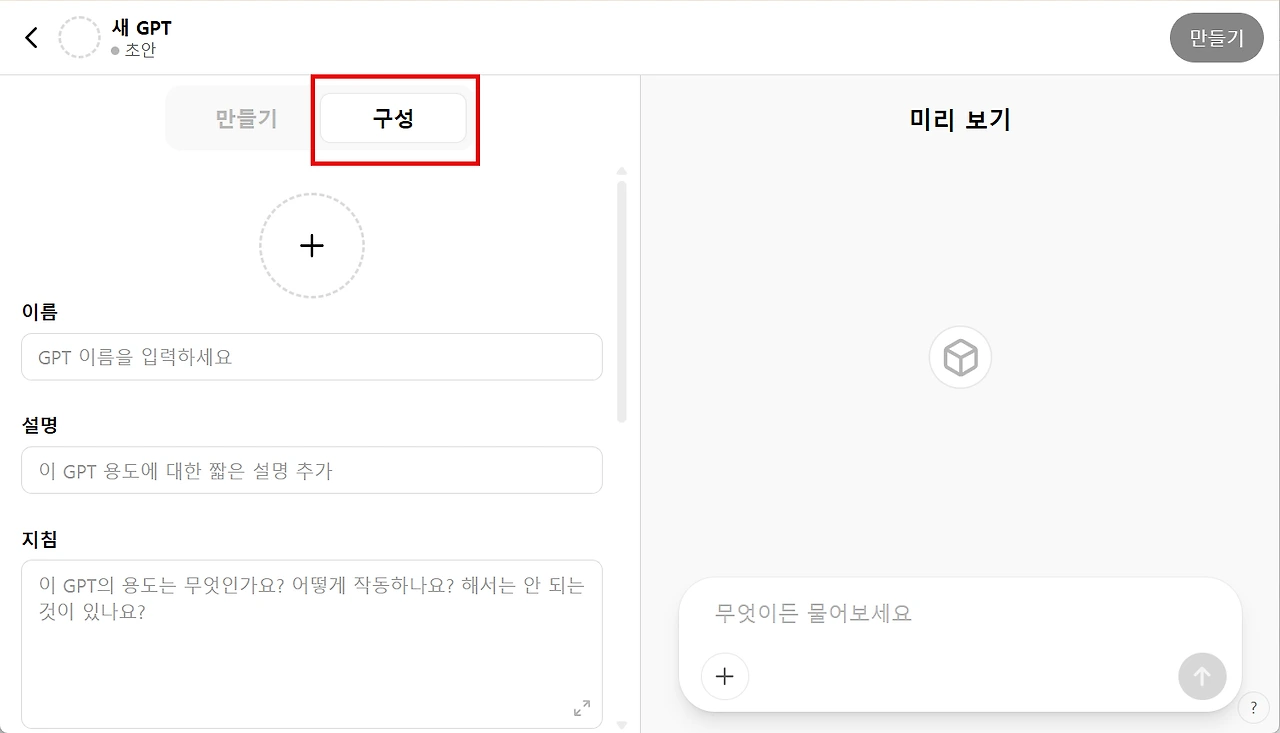The image size is (1280, 733).
Task: Open help via question mark icon
Action: point(1254,707)
